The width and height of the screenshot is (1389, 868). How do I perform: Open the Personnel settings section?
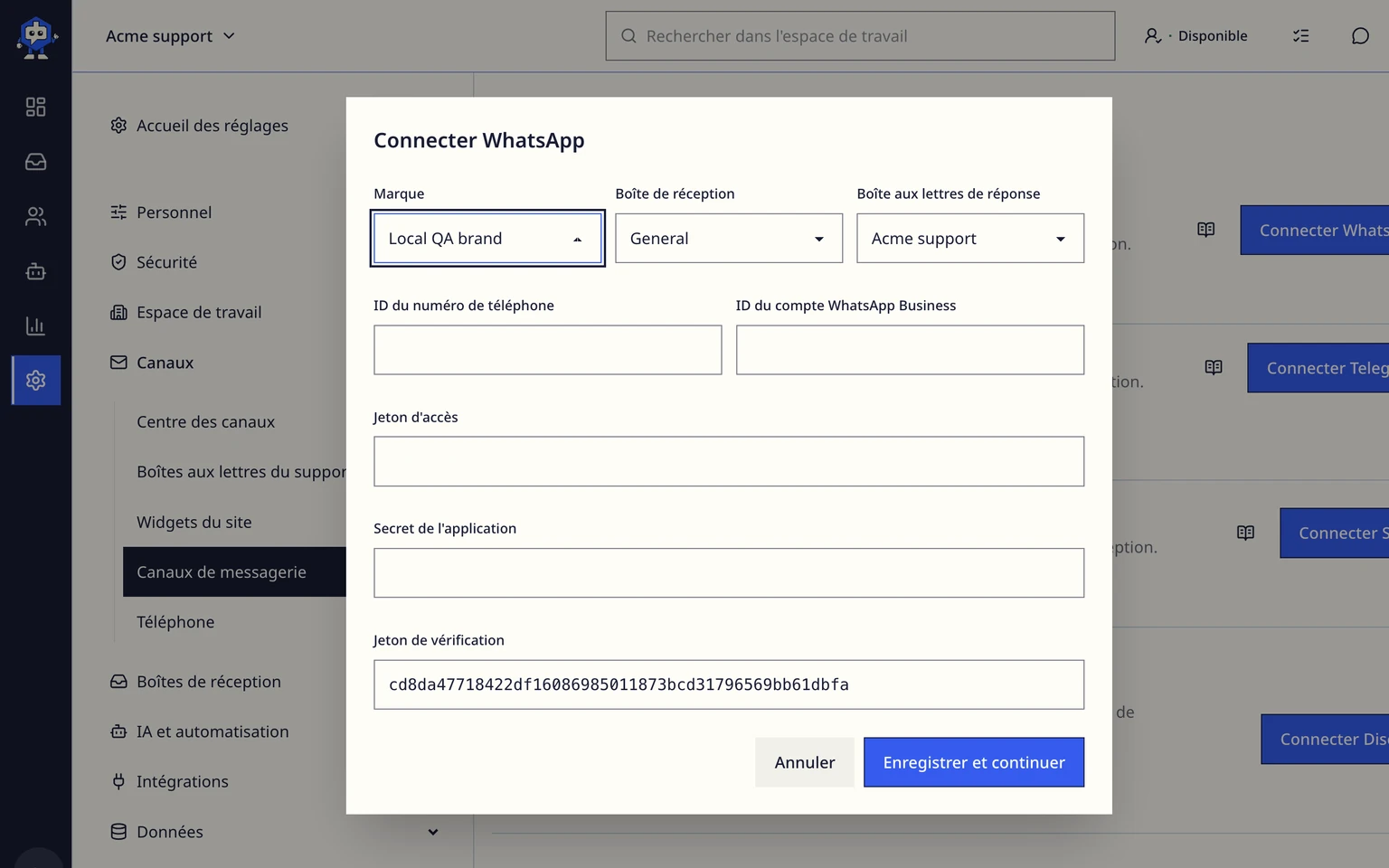click(161, 212)
